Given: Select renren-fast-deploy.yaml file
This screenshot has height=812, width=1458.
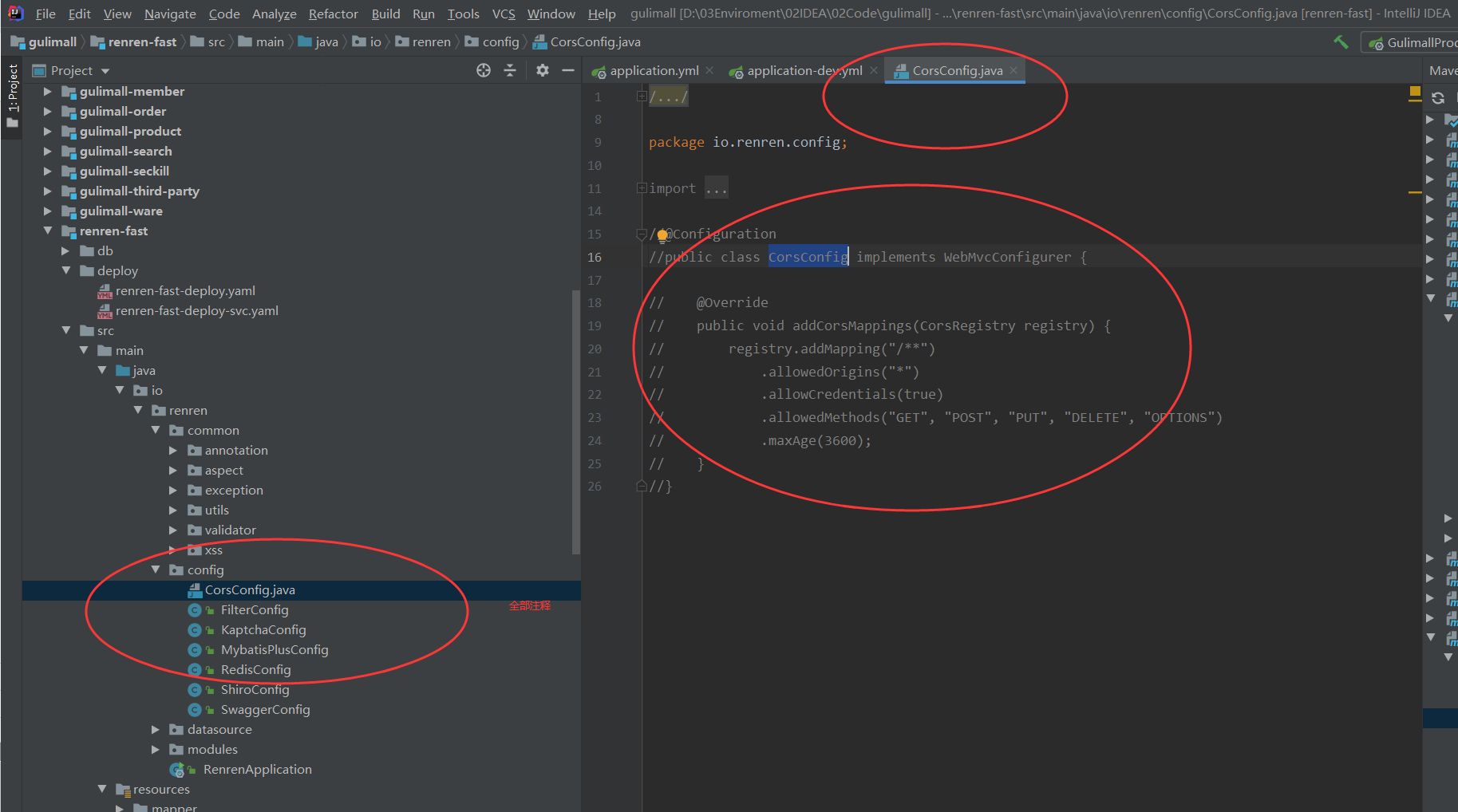Looking at the screenshot, I should [185, 290].
